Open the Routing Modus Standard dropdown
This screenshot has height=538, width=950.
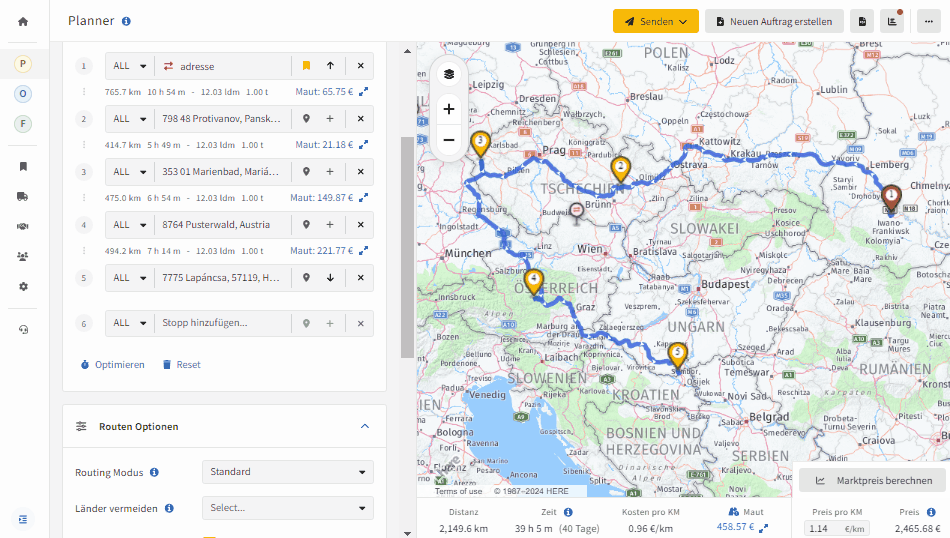point(288,472)
